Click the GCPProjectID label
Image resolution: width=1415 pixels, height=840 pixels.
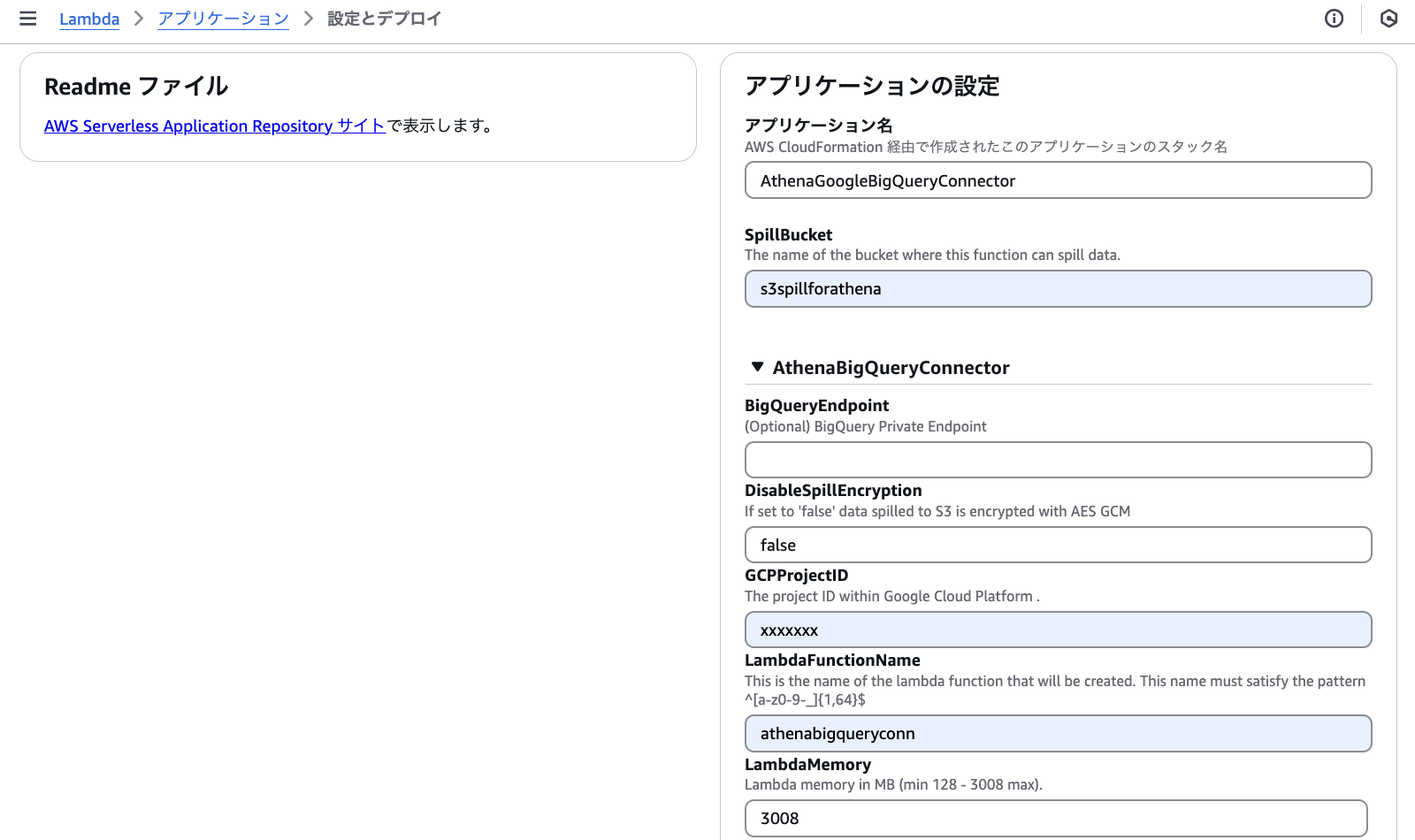pos(796,575)
